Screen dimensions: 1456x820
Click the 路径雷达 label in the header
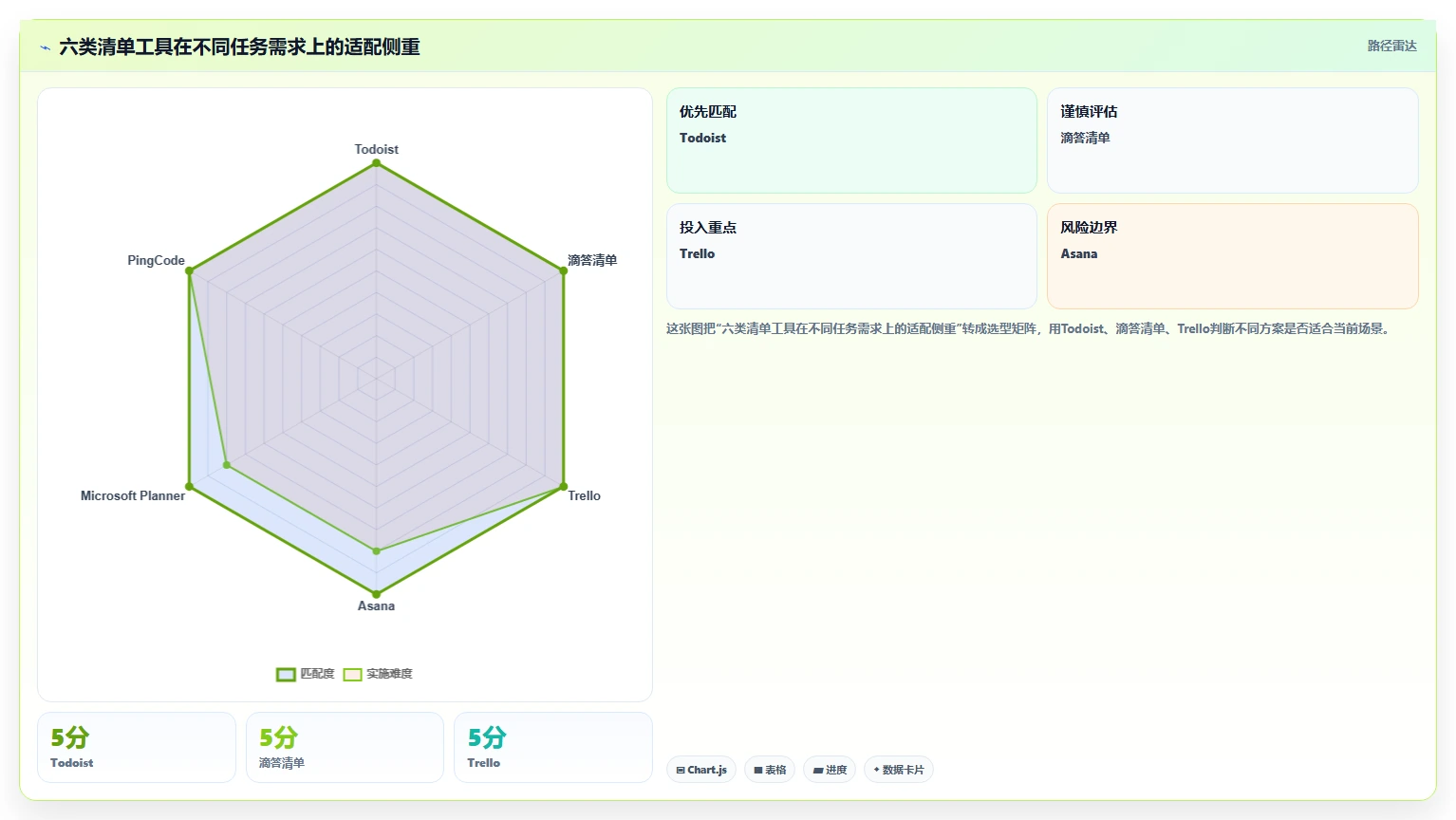coord(1391,46)
